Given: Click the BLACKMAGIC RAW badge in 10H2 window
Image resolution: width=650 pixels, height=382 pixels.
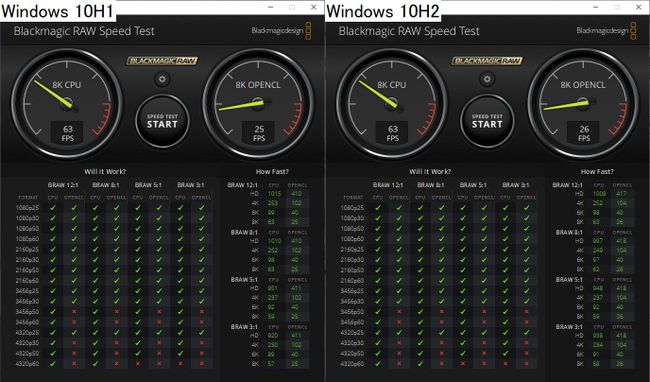Looking at the screenshot, I should pyautogui.click(x=487, y=61).
